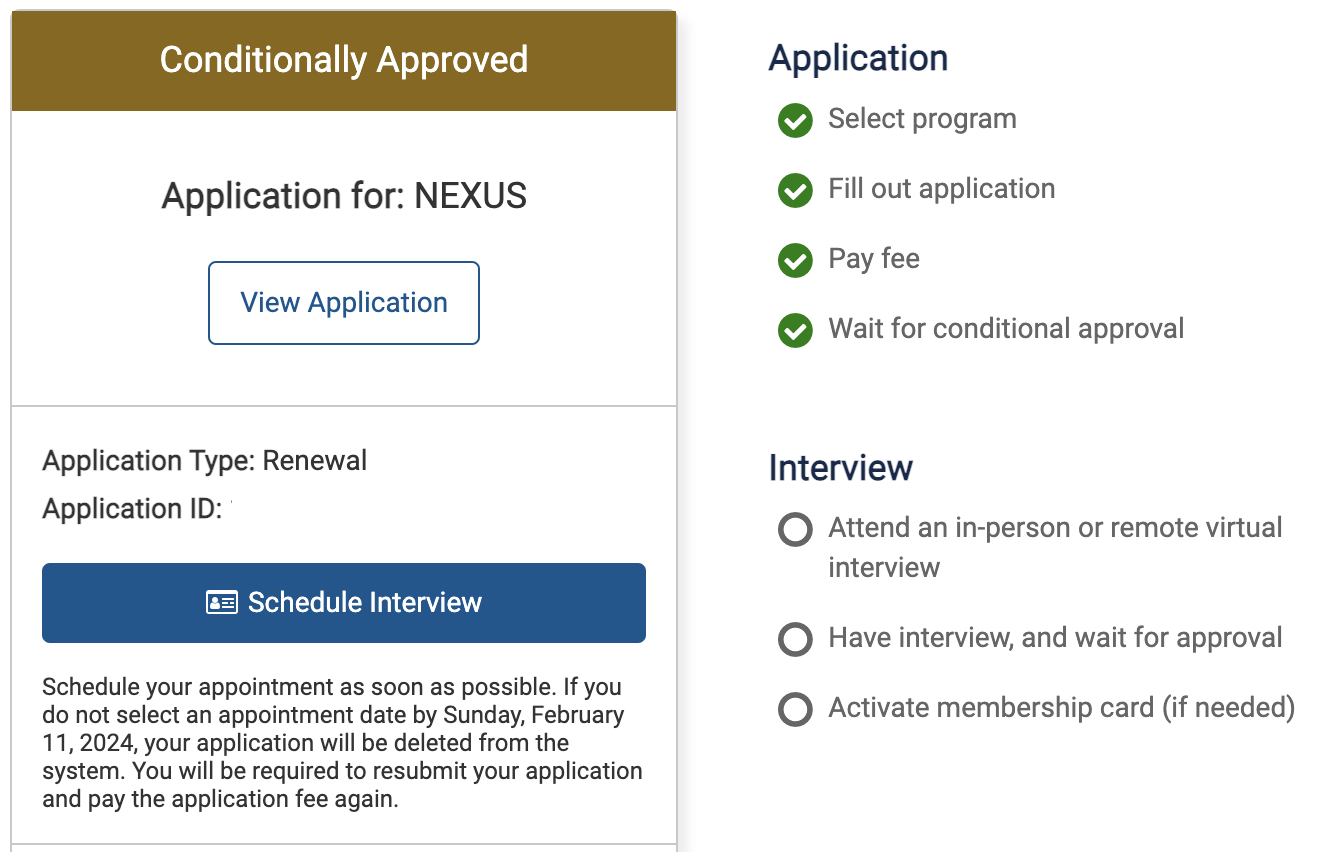Click the Activate membership card step text
This screenshot has width=1322, height=852.
pyautogui.click(x=1061, y=708)
